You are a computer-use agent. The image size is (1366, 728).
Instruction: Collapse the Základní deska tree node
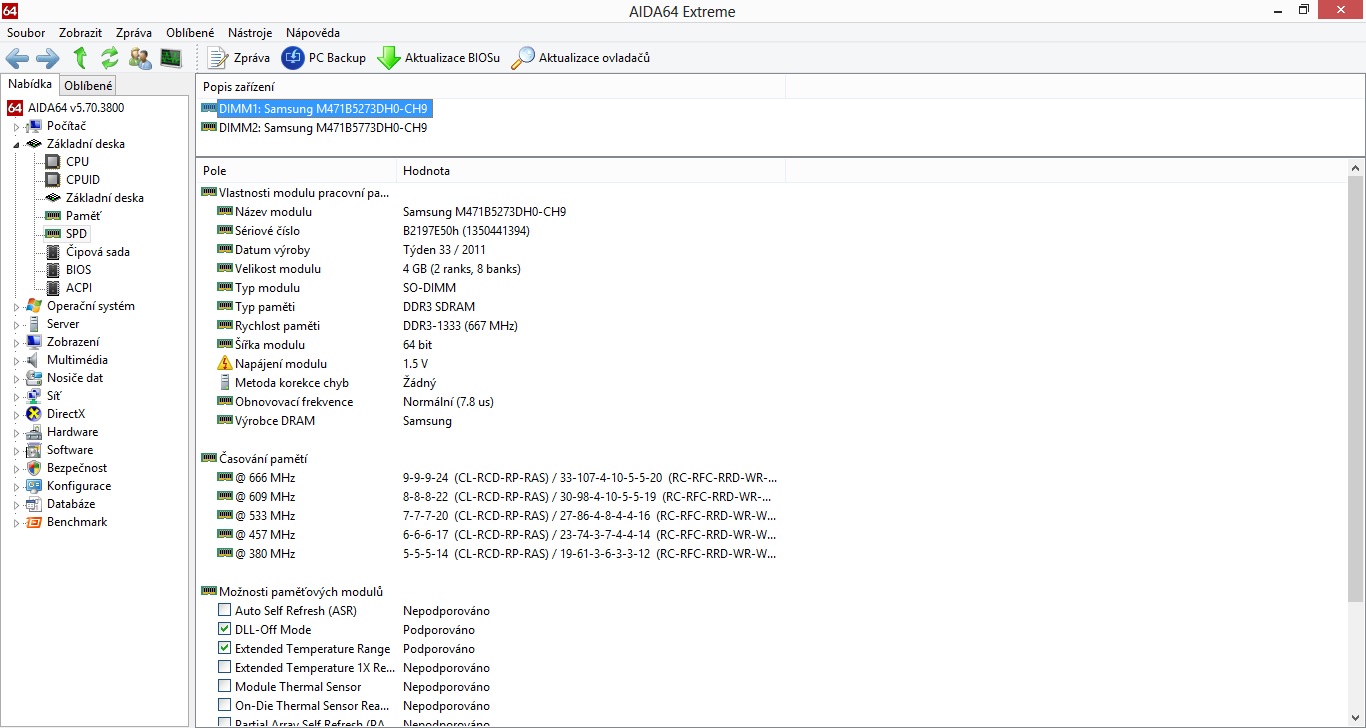[x=16, y=144]
